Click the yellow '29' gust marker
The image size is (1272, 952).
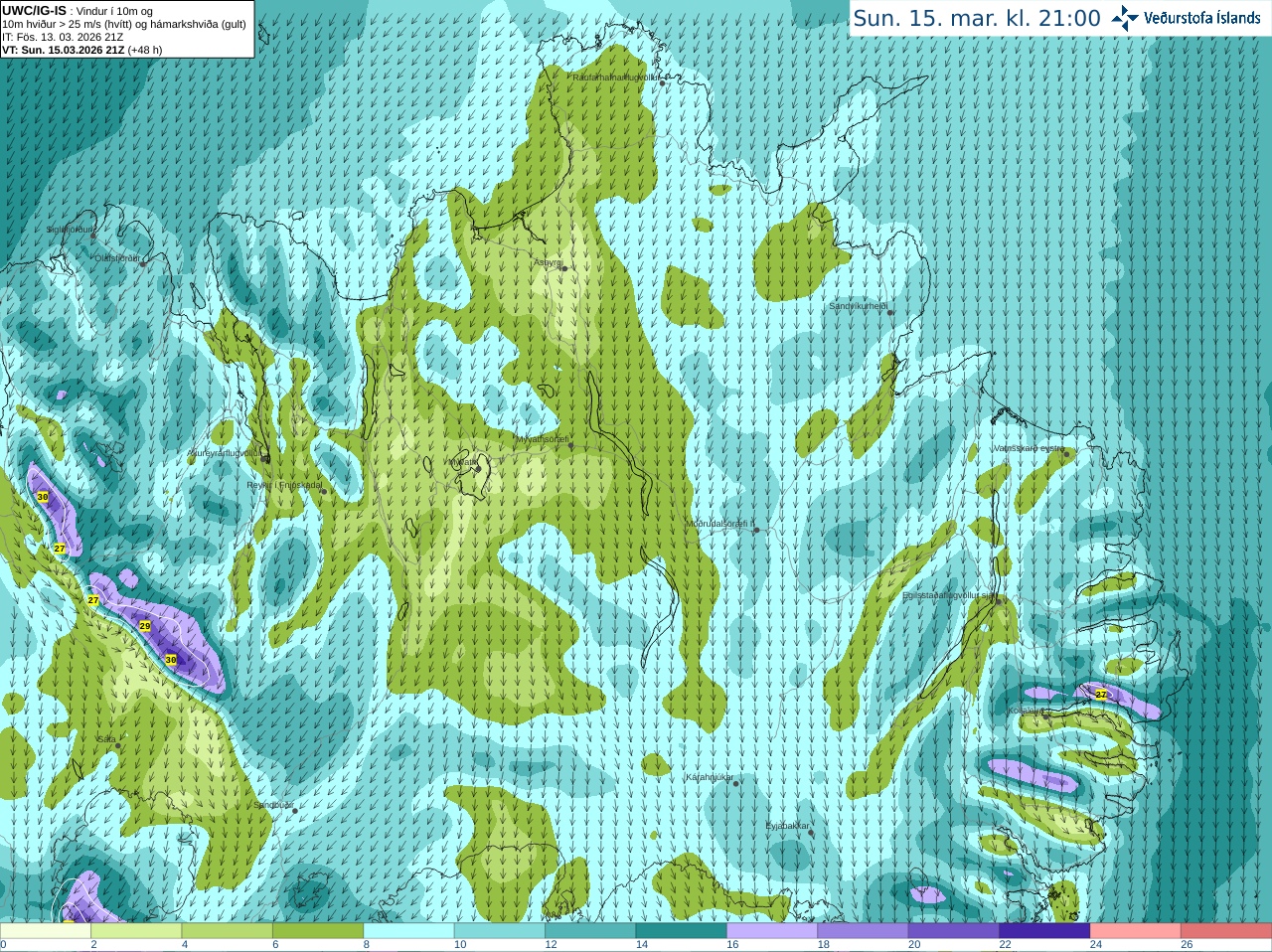[x=145, y=626]
